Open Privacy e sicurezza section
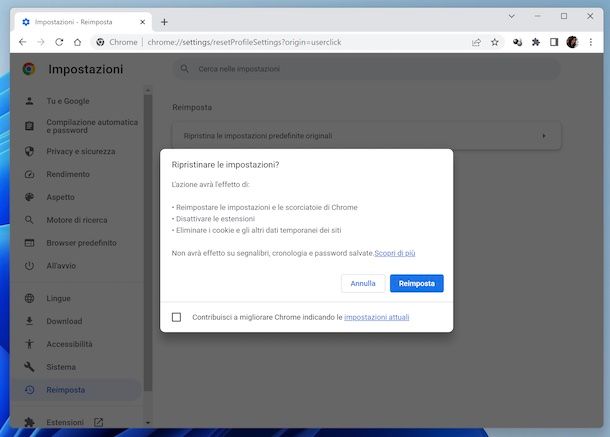The image size is (610, 437). (76, 151)
